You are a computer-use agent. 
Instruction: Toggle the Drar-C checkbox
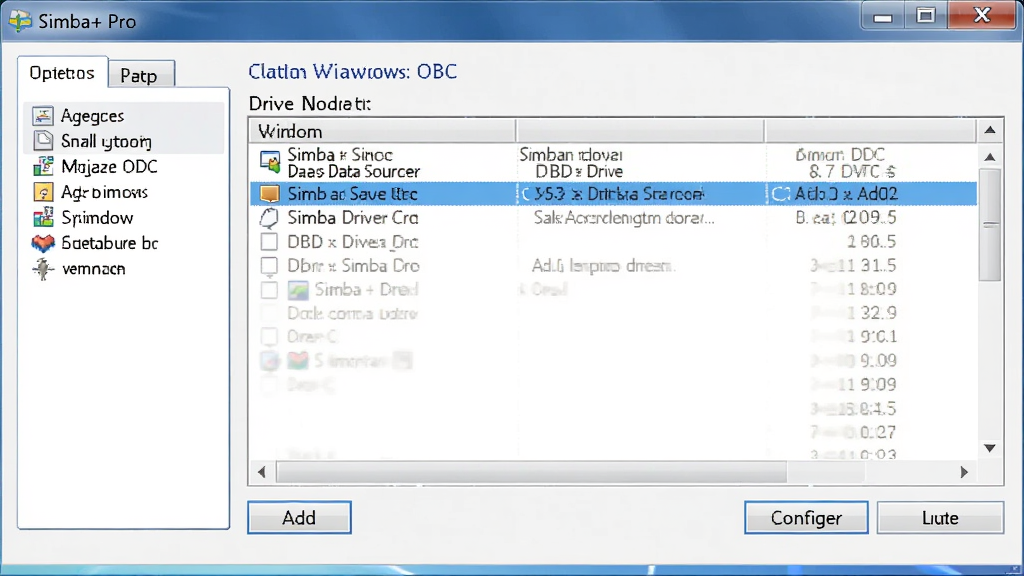pos(269,337)
